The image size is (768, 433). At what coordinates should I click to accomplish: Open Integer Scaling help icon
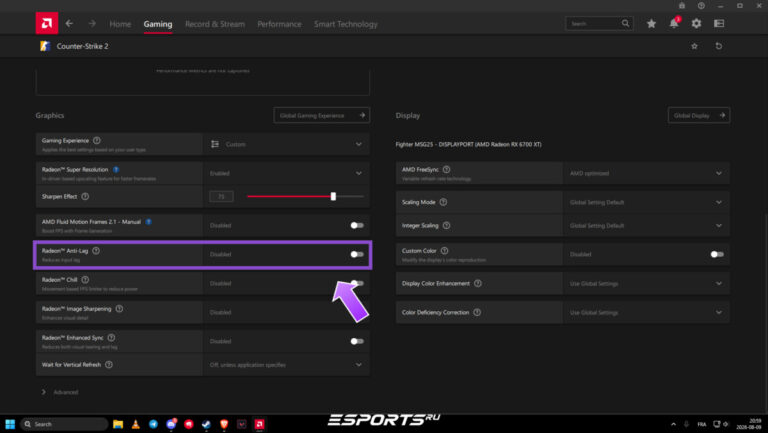coord(446,225)
